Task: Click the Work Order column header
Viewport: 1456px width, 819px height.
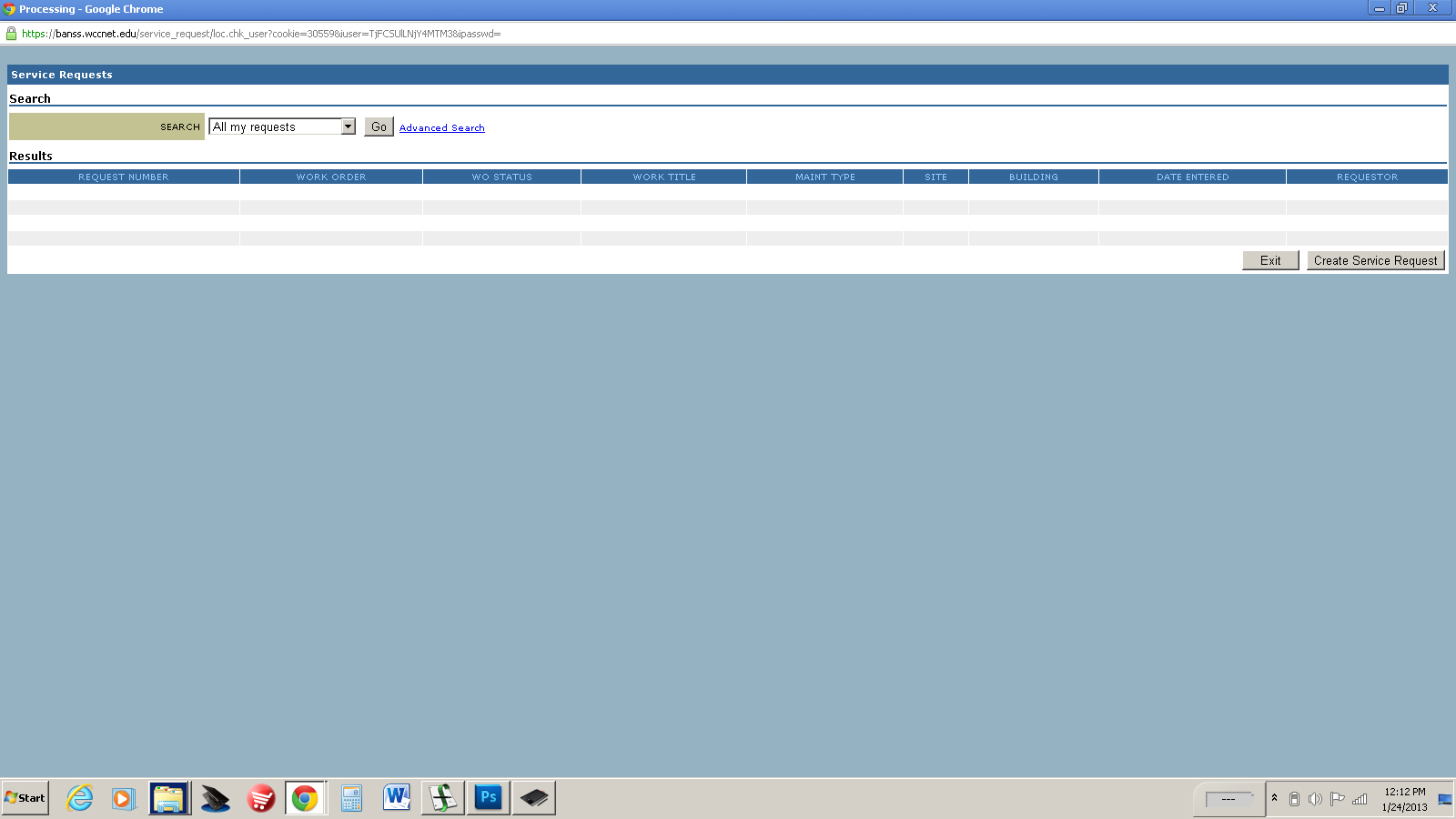Action: (x=331, y=177)
